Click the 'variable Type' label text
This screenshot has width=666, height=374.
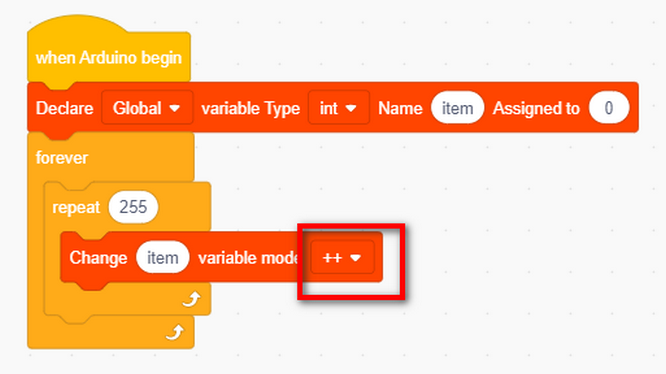point(251,108)
